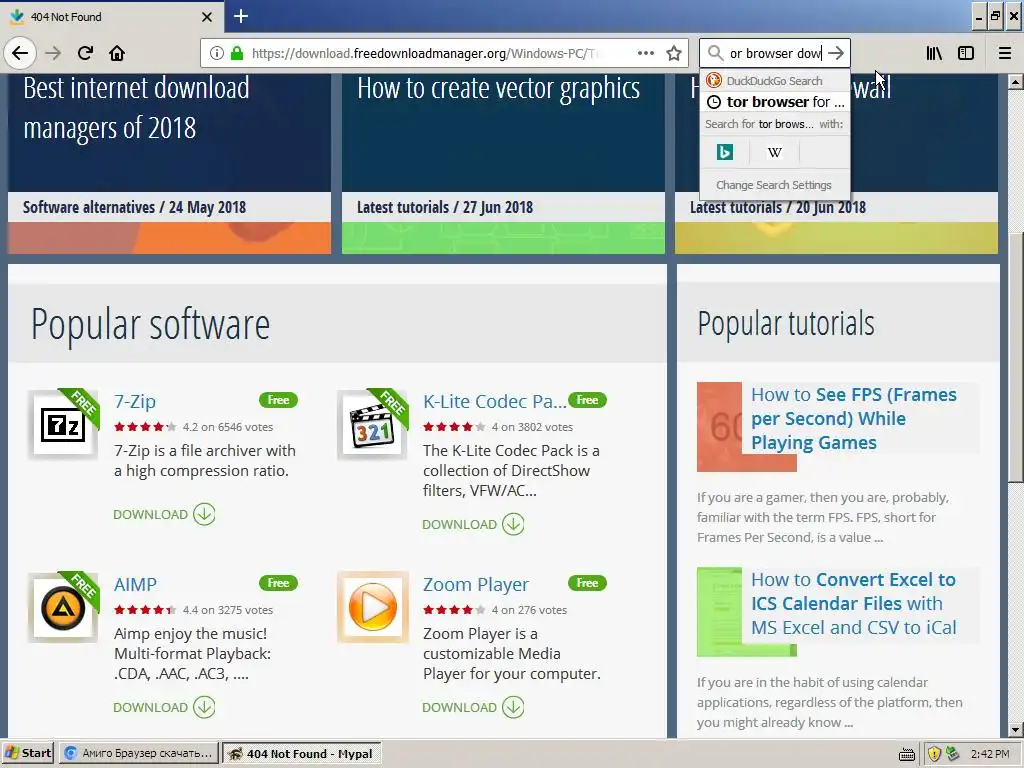The image size is (1024, 768).
Task: Open 'How to See FPS' tutorial link
Action: pos(854,419)
